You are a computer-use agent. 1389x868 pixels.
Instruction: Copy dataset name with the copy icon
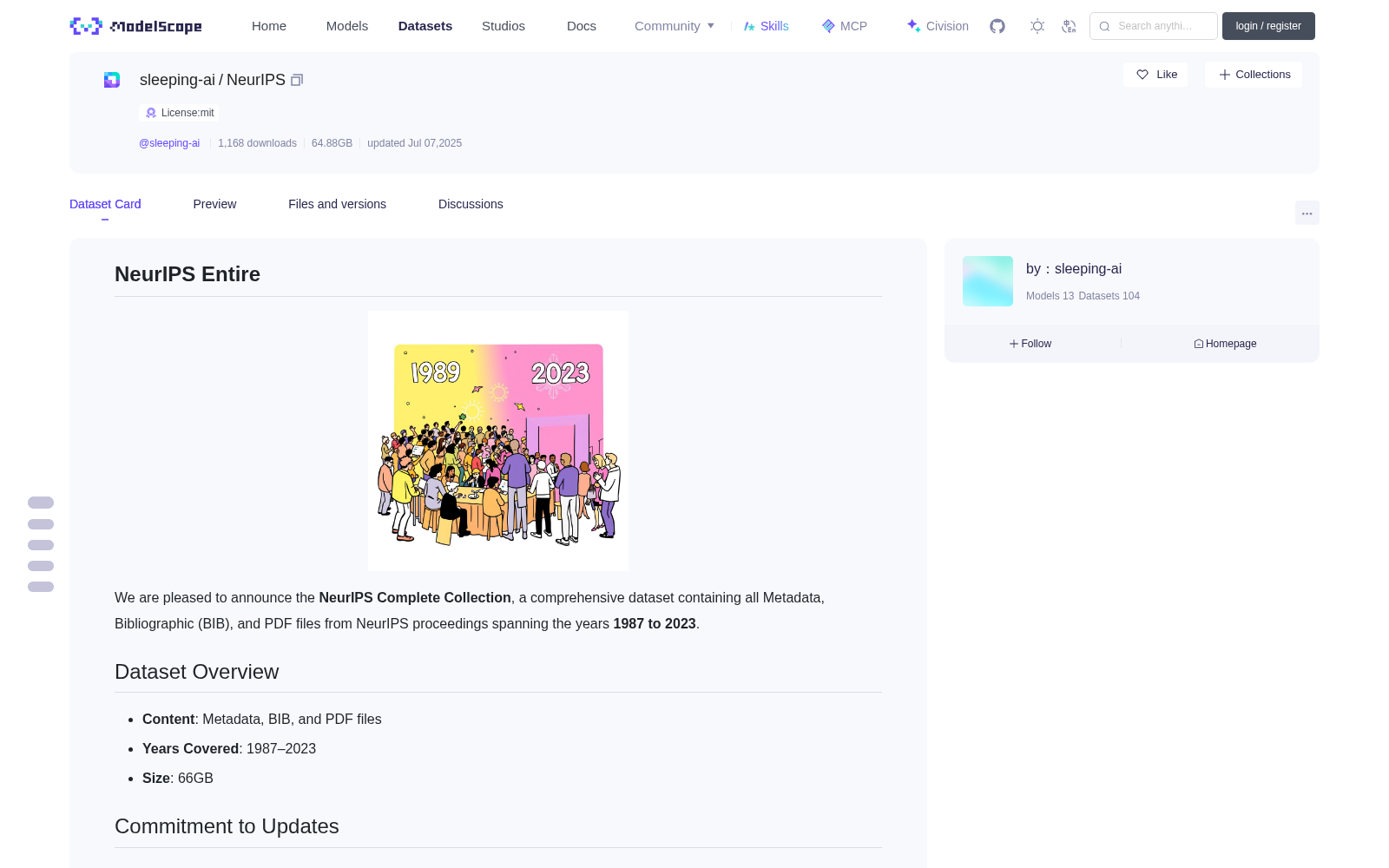pyautogui.click(x=297, y=80)
